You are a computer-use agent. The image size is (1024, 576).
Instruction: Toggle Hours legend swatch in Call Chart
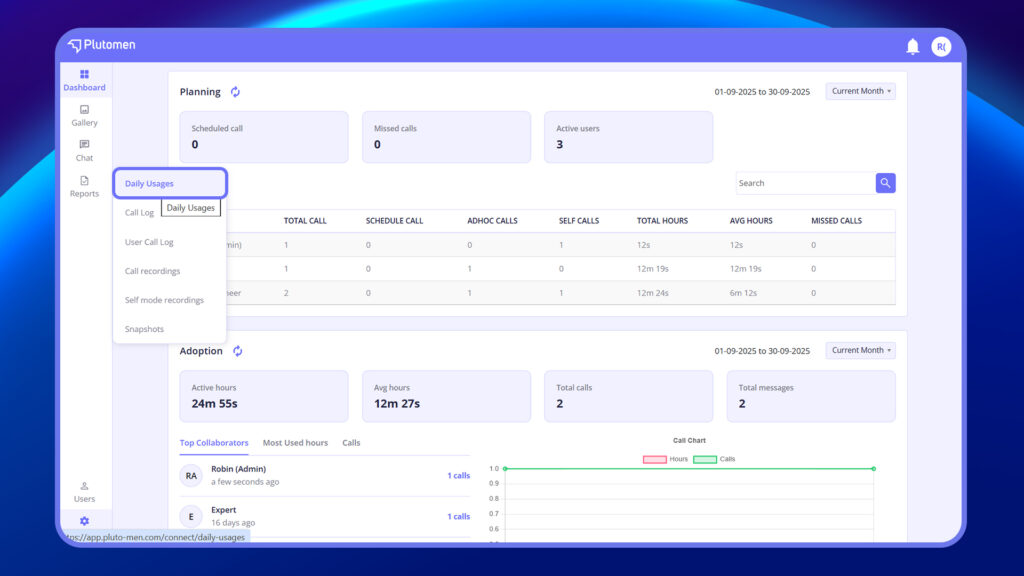(x=654, y=459)
